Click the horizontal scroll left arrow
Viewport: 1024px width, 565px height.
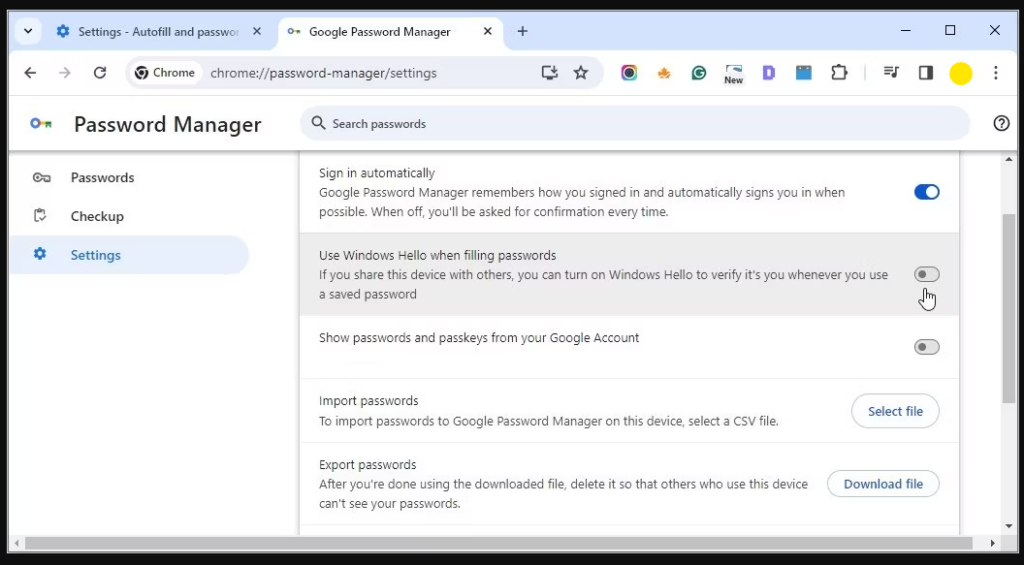click(x=16, y=543)
